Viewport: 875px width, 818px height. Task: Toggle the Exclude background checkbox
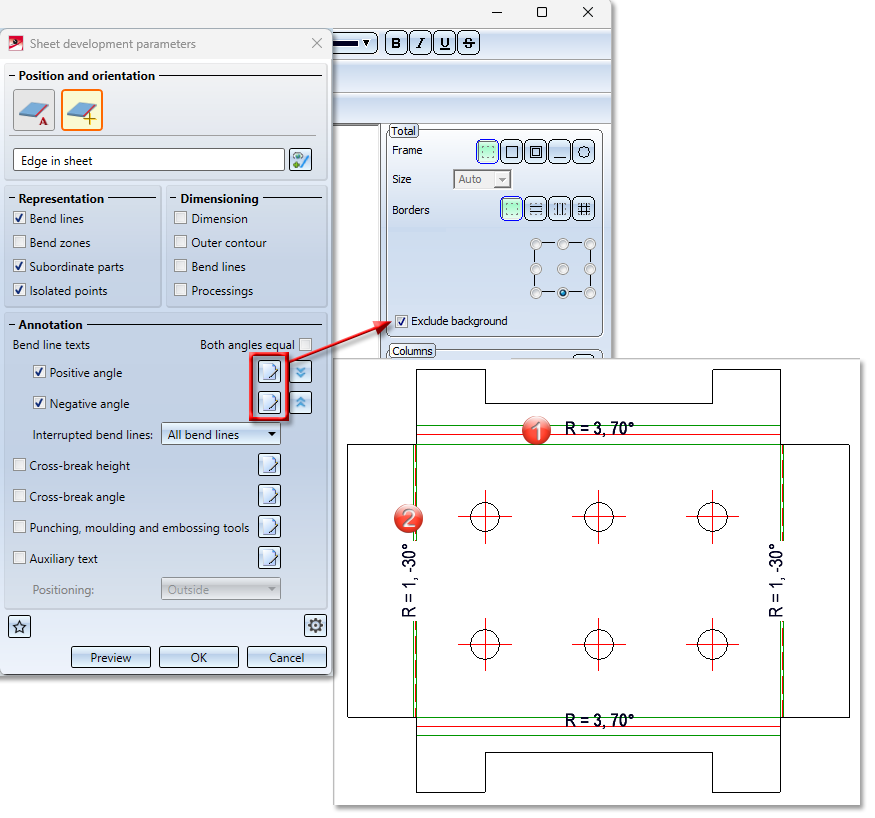click(401, 321)
